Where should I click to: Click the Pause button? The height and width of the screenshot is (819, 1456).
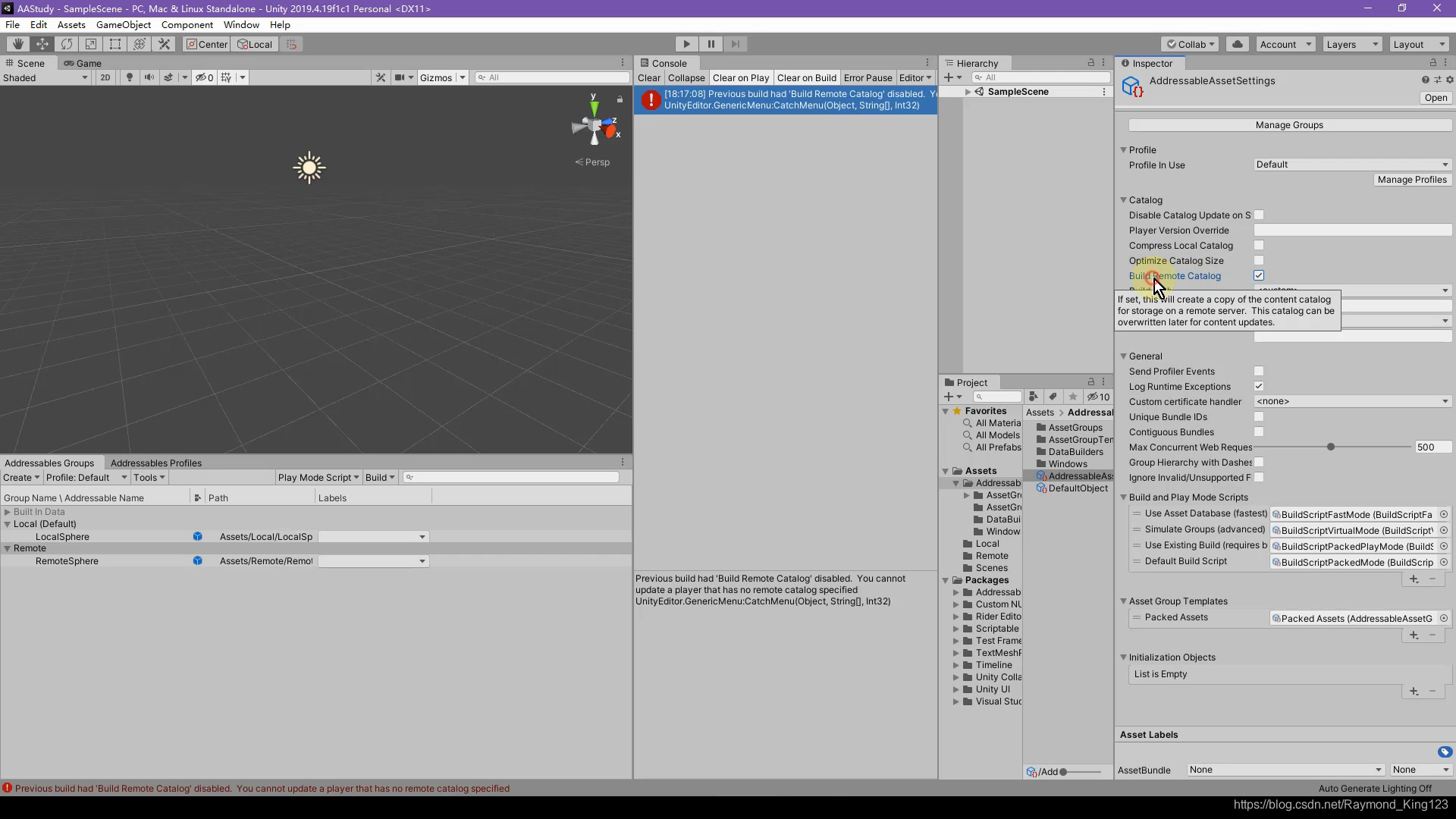click(711, 44)
